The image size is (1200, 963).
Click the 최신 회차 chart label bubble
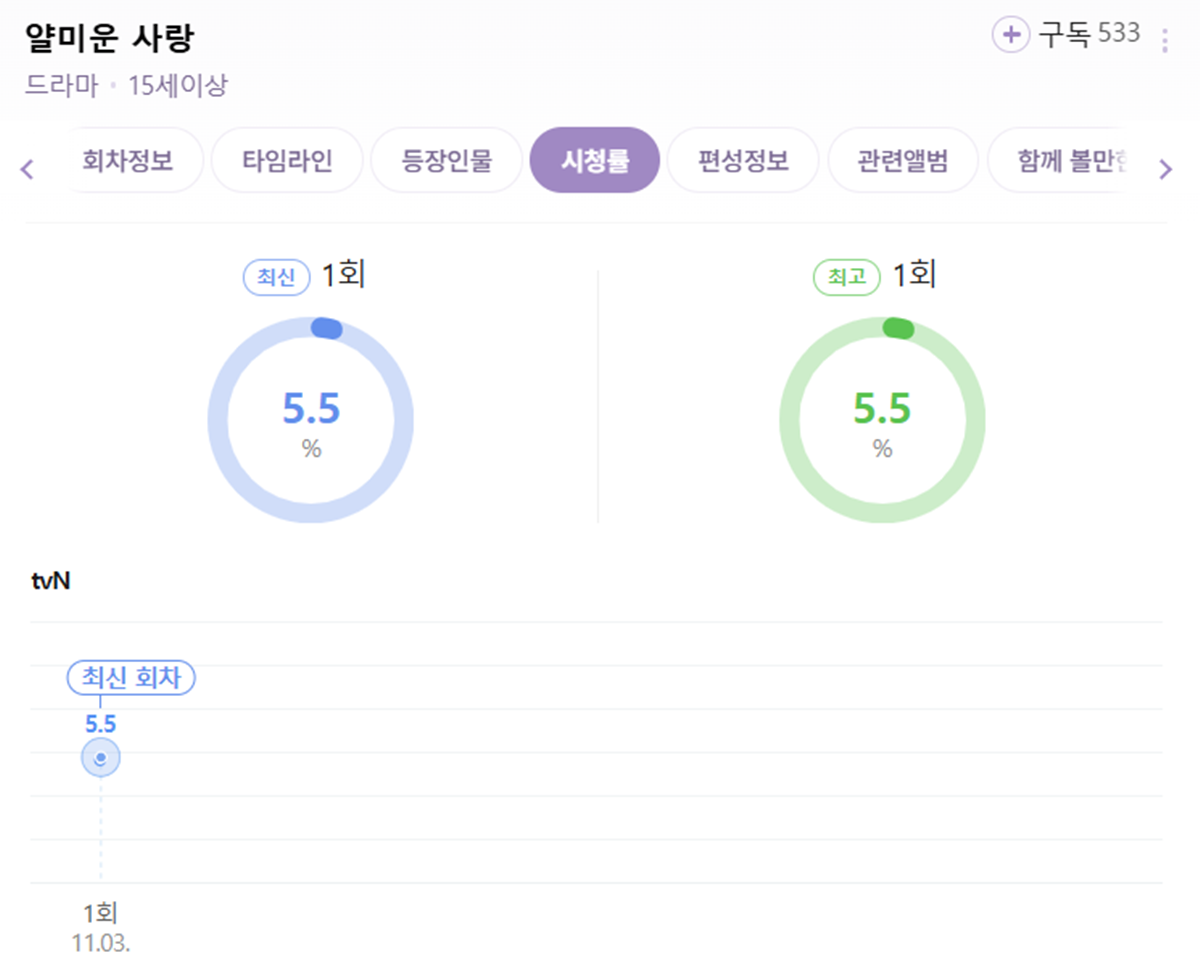(130, 678)
